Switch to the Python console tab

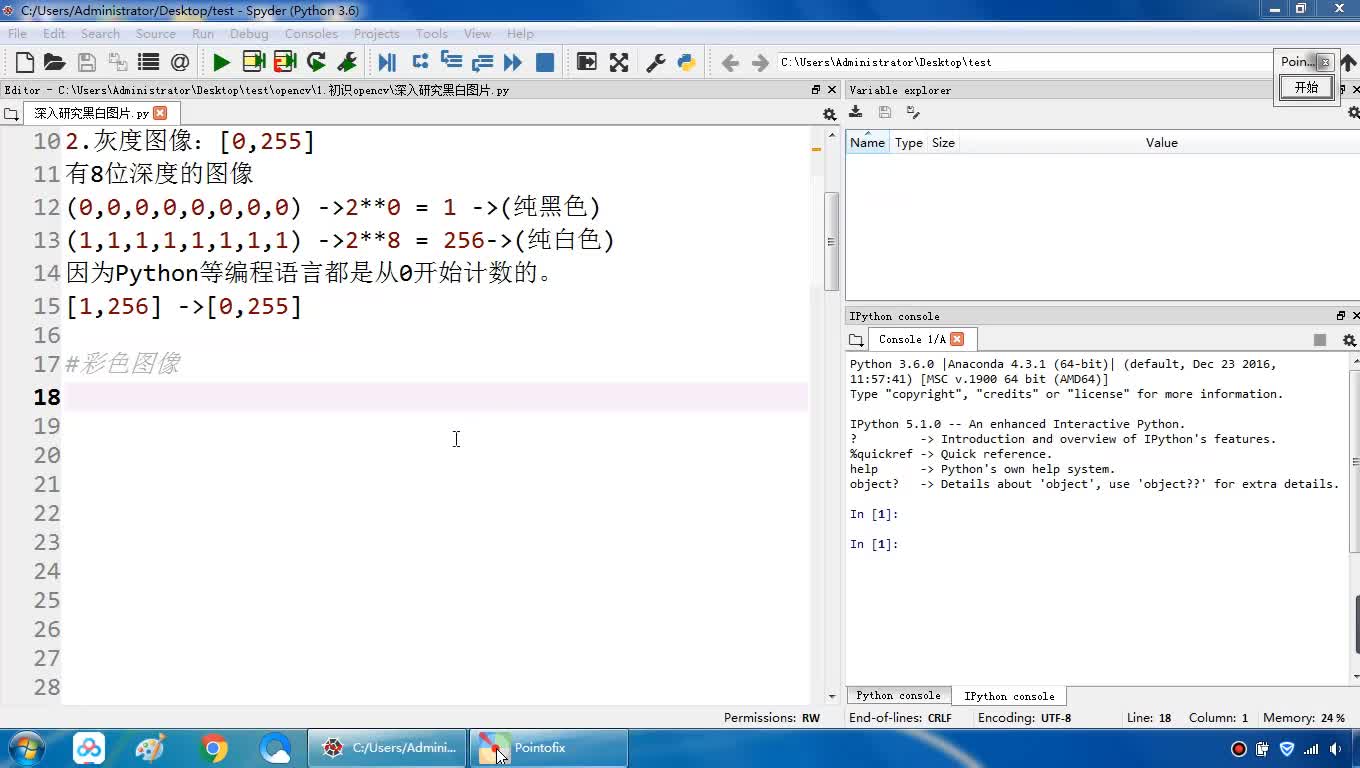898,696
